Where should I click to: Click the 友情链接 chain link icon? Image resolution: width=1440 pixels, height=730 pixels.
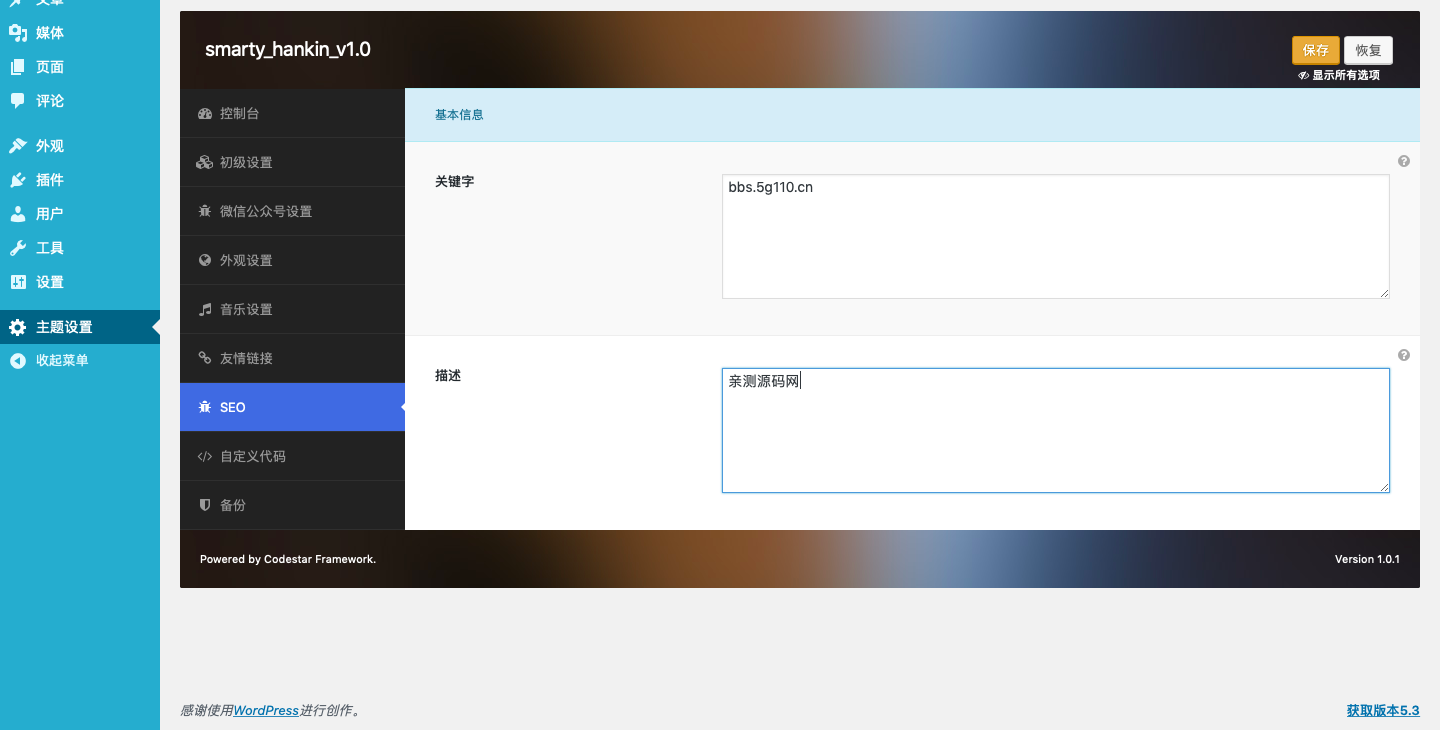click(x=205, y=359)
